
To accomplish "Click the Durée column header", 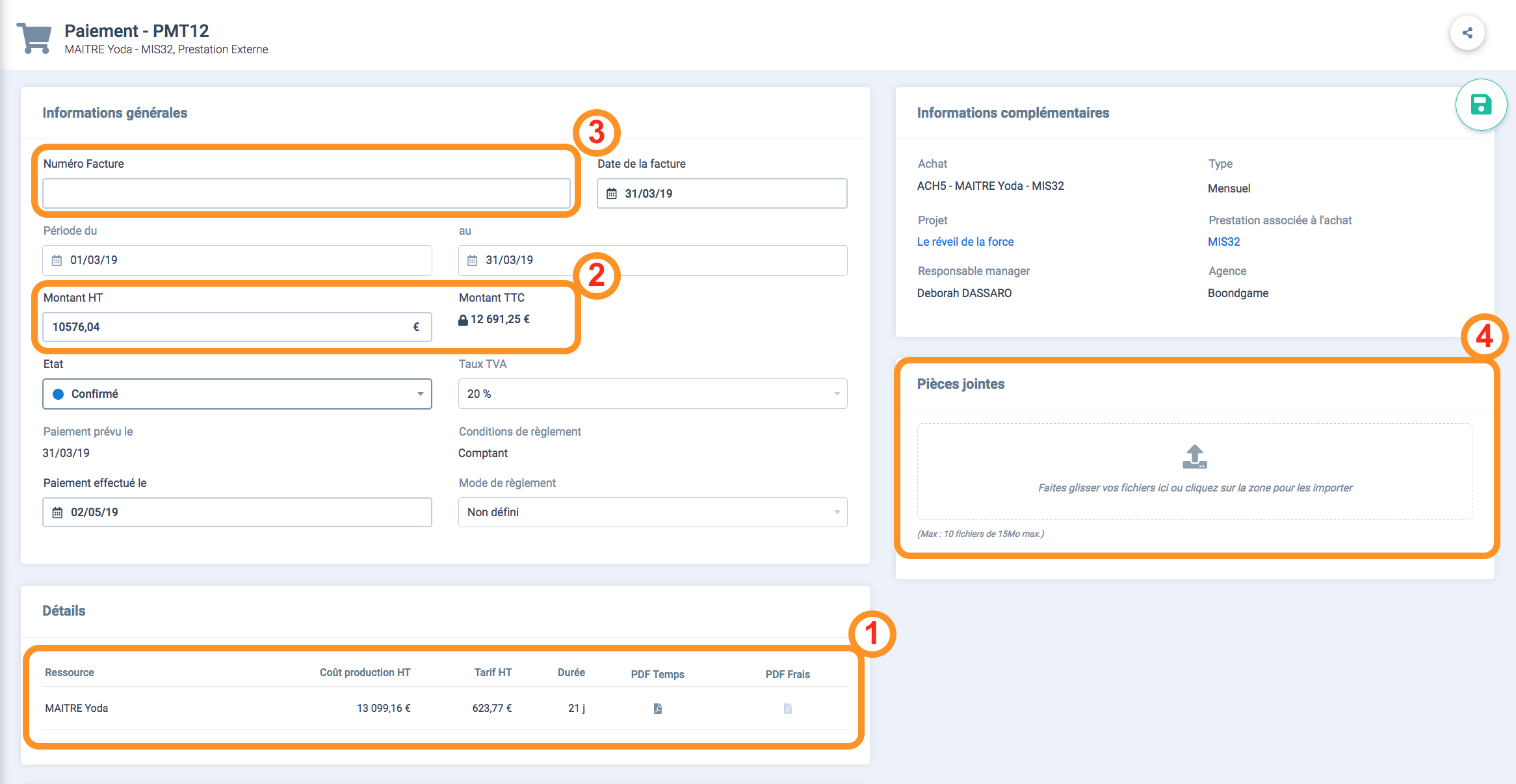I will click(x=571, y=672).
